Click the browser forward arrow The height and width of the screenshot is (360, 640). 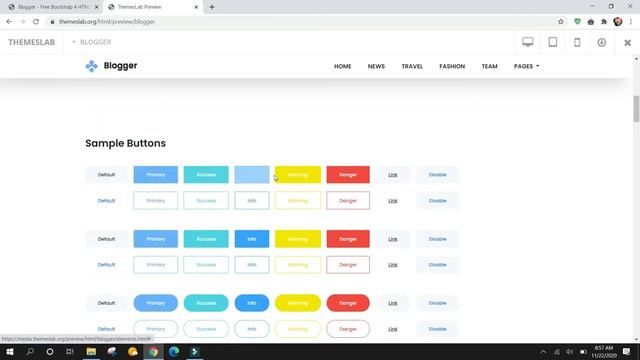click(x=22, y=22)
